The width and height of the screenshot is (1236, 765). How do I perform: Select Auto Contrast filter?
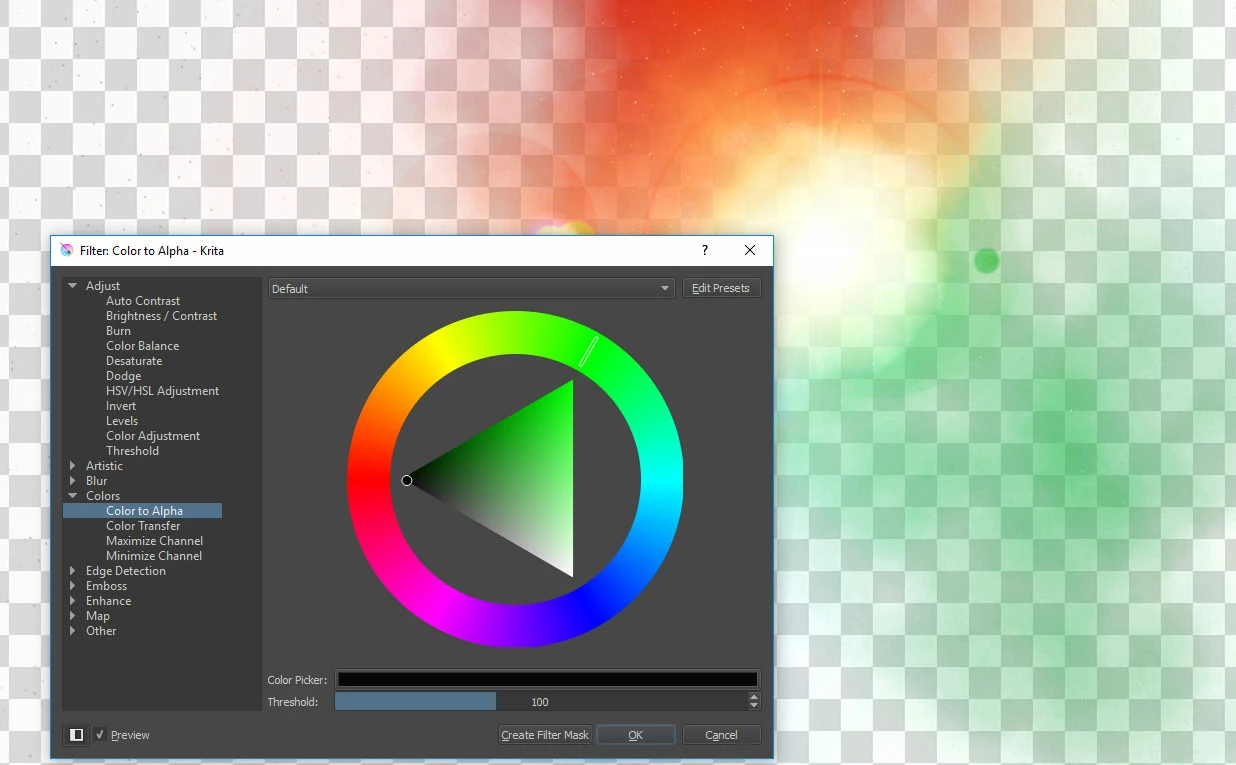143,301
